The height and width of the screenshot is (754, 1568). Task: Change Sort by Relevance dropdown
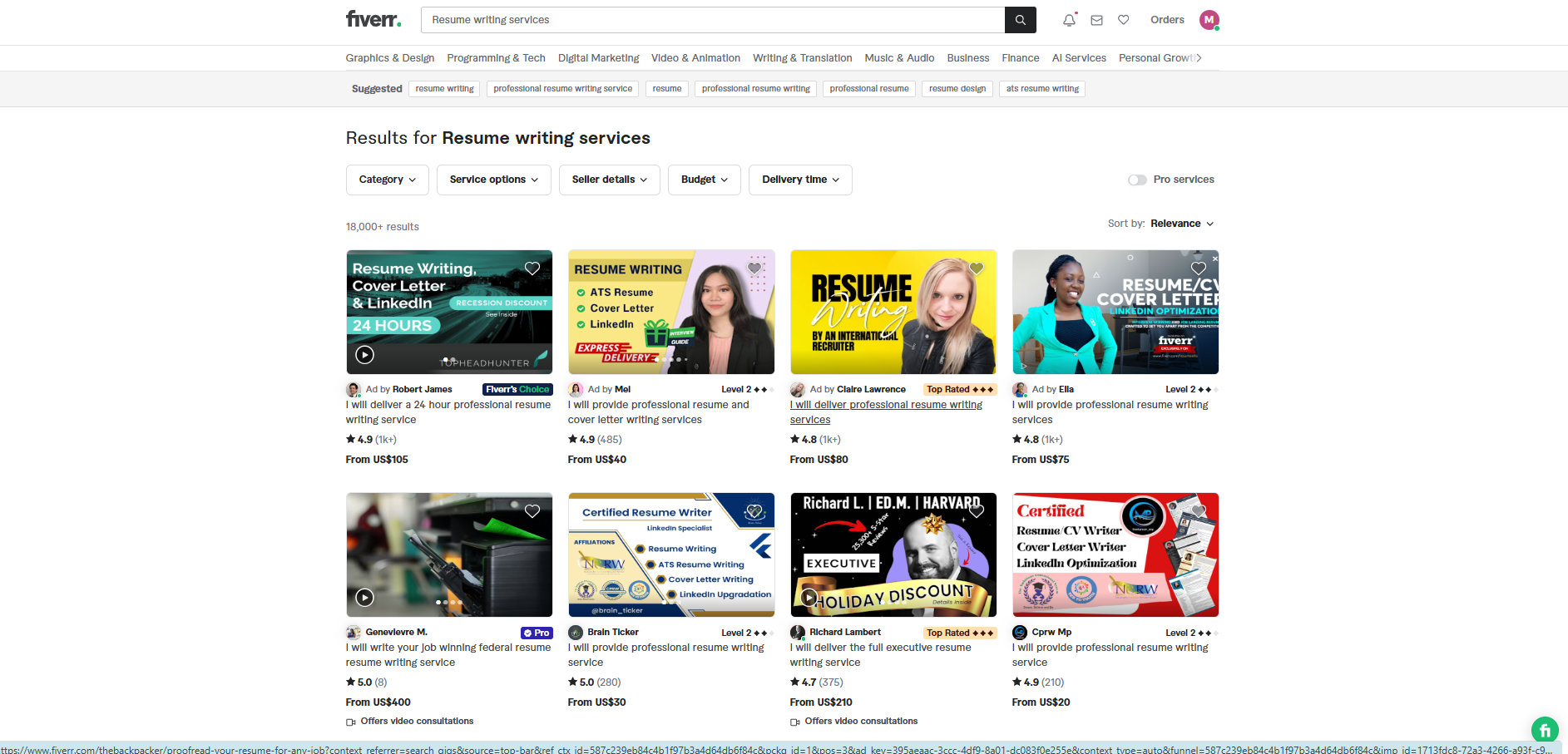click(1182, 224)
